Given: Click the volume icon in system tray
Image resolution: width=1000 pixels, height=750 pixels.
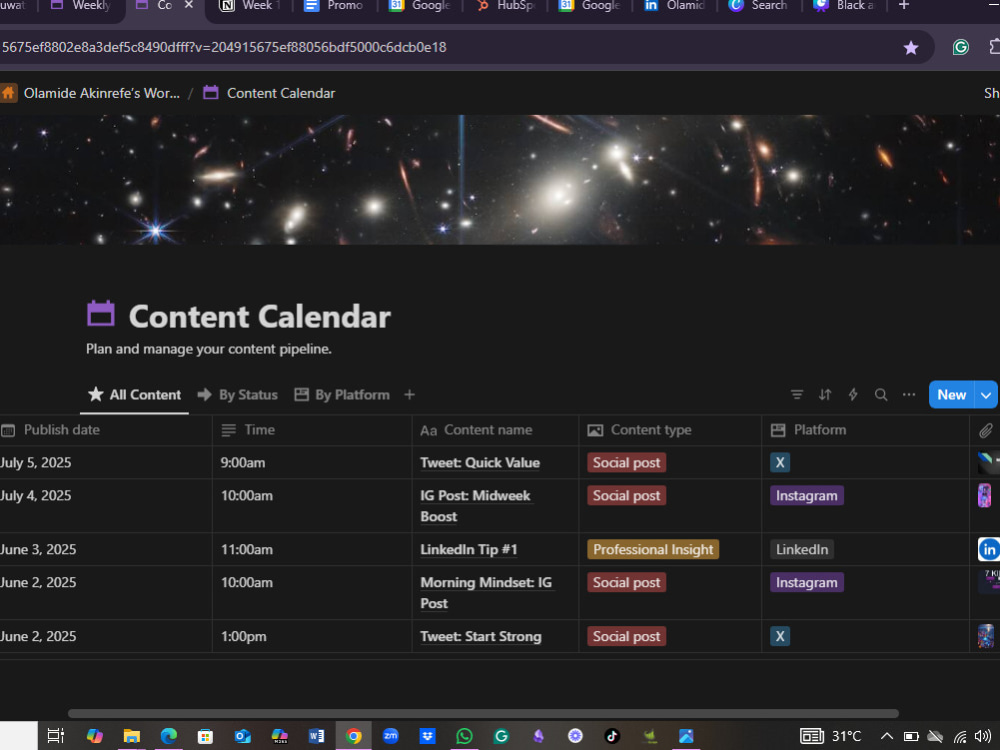Looking at the screenshot, I should pyautogui.click(x=983, y=737).
